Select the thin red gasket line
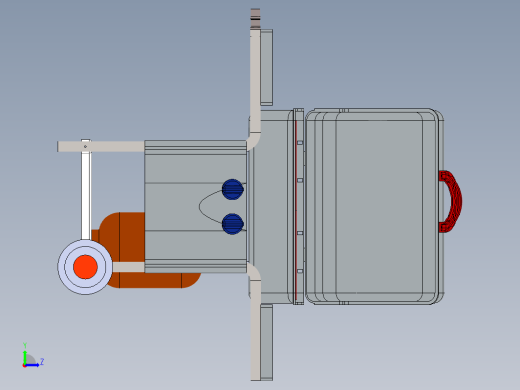 point(296,210)
